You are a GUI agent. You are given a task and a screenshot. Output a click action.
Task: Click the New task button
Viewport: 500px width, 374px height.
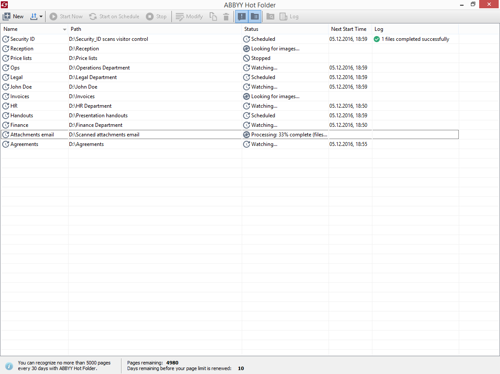(x=13, y=16)
